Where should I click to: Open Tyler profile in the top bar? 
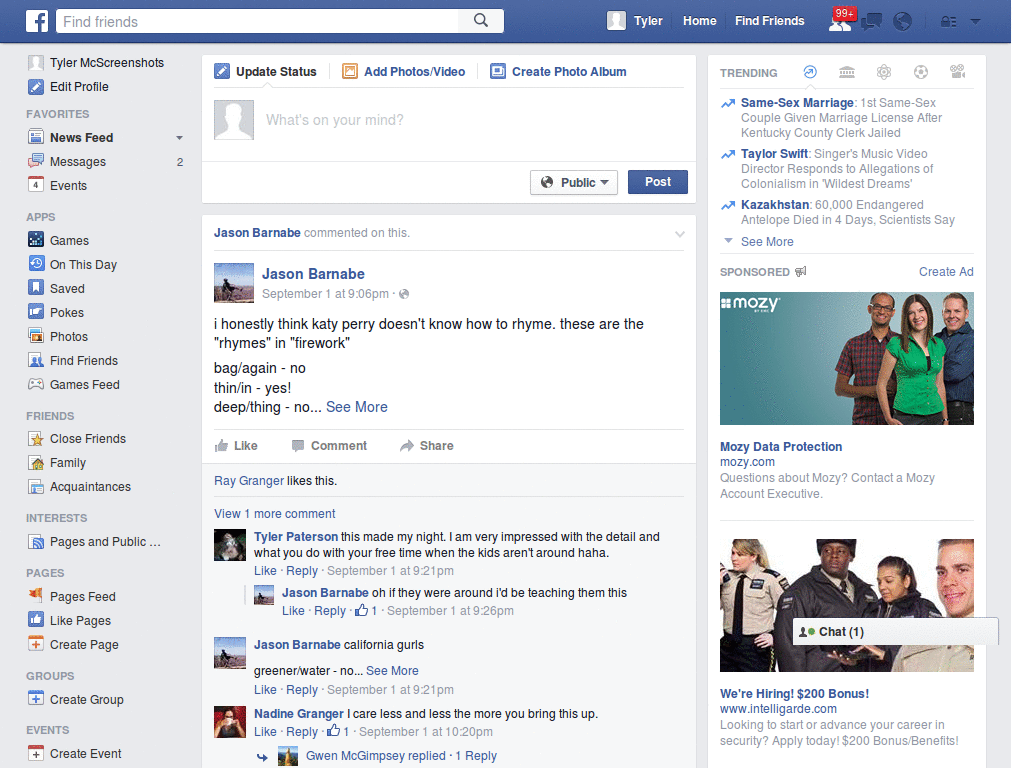click(635, 21)
